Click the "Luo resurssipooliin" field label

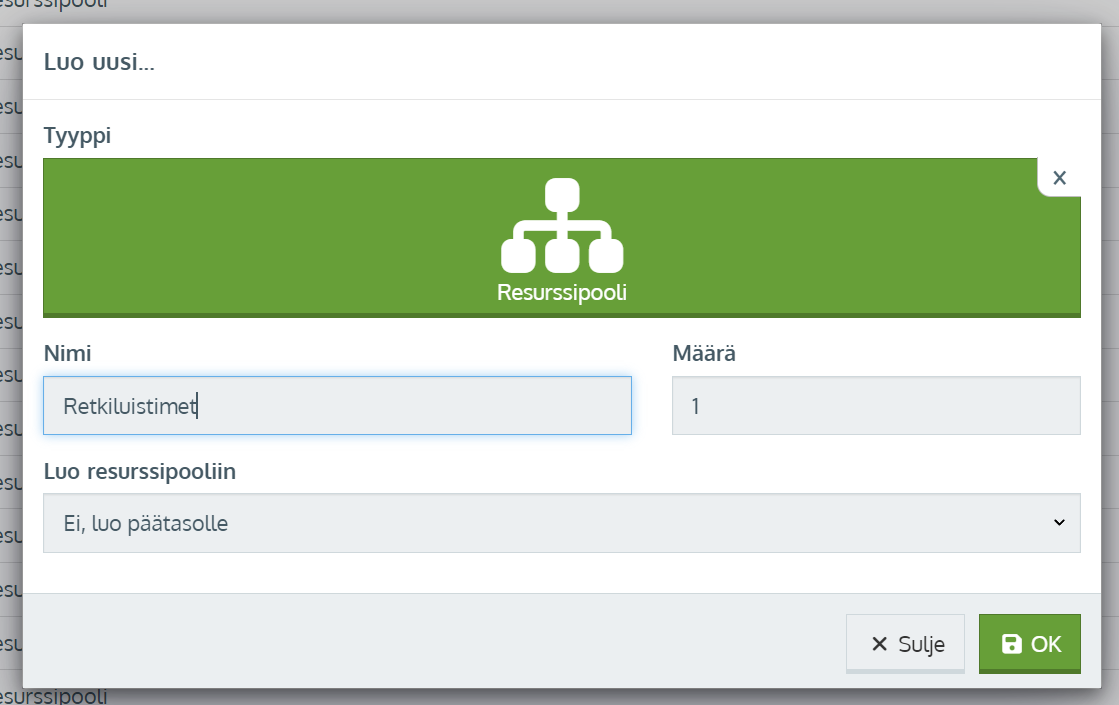140,472
